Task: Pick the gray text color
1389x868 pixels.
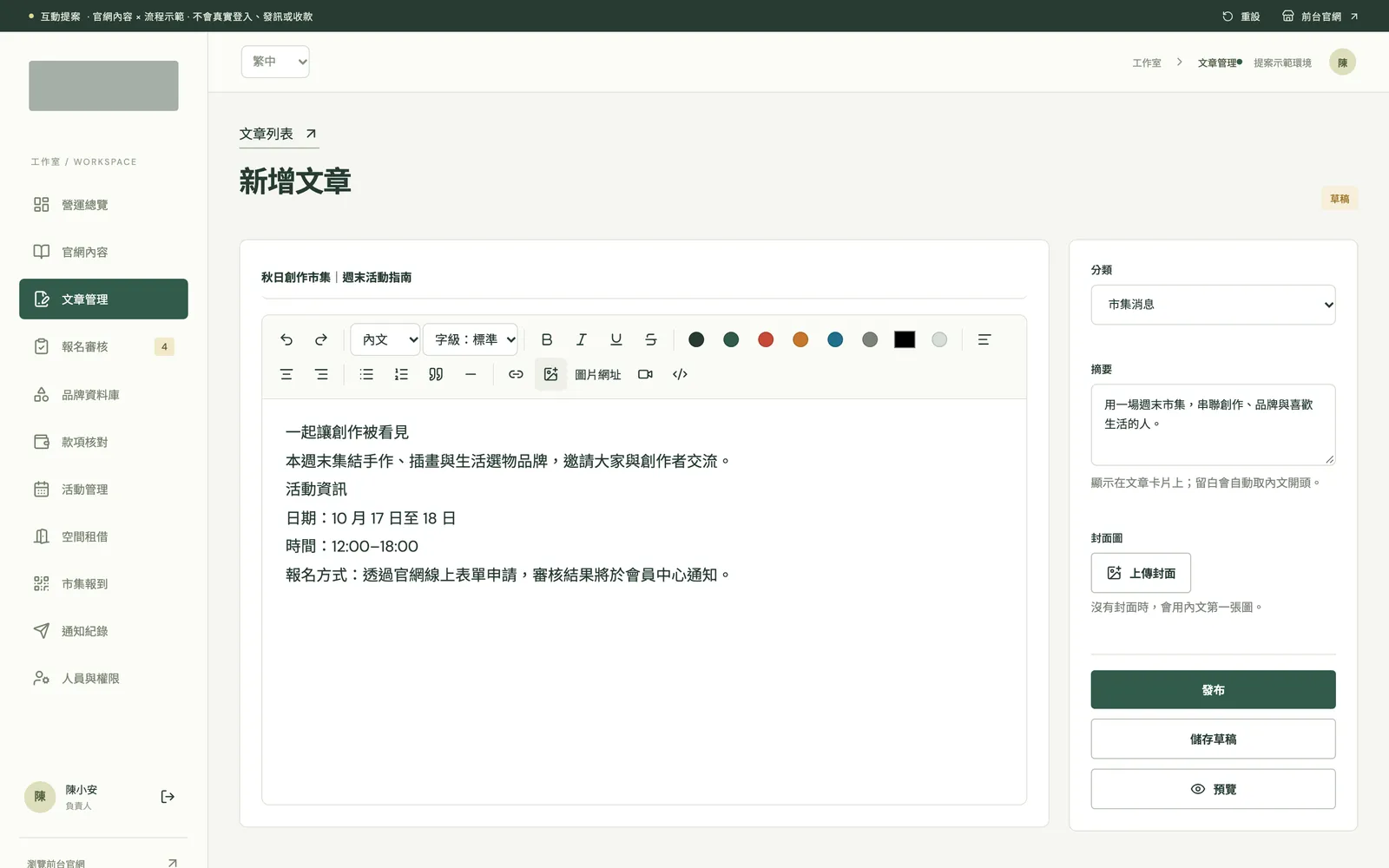Action: [870, 339]
